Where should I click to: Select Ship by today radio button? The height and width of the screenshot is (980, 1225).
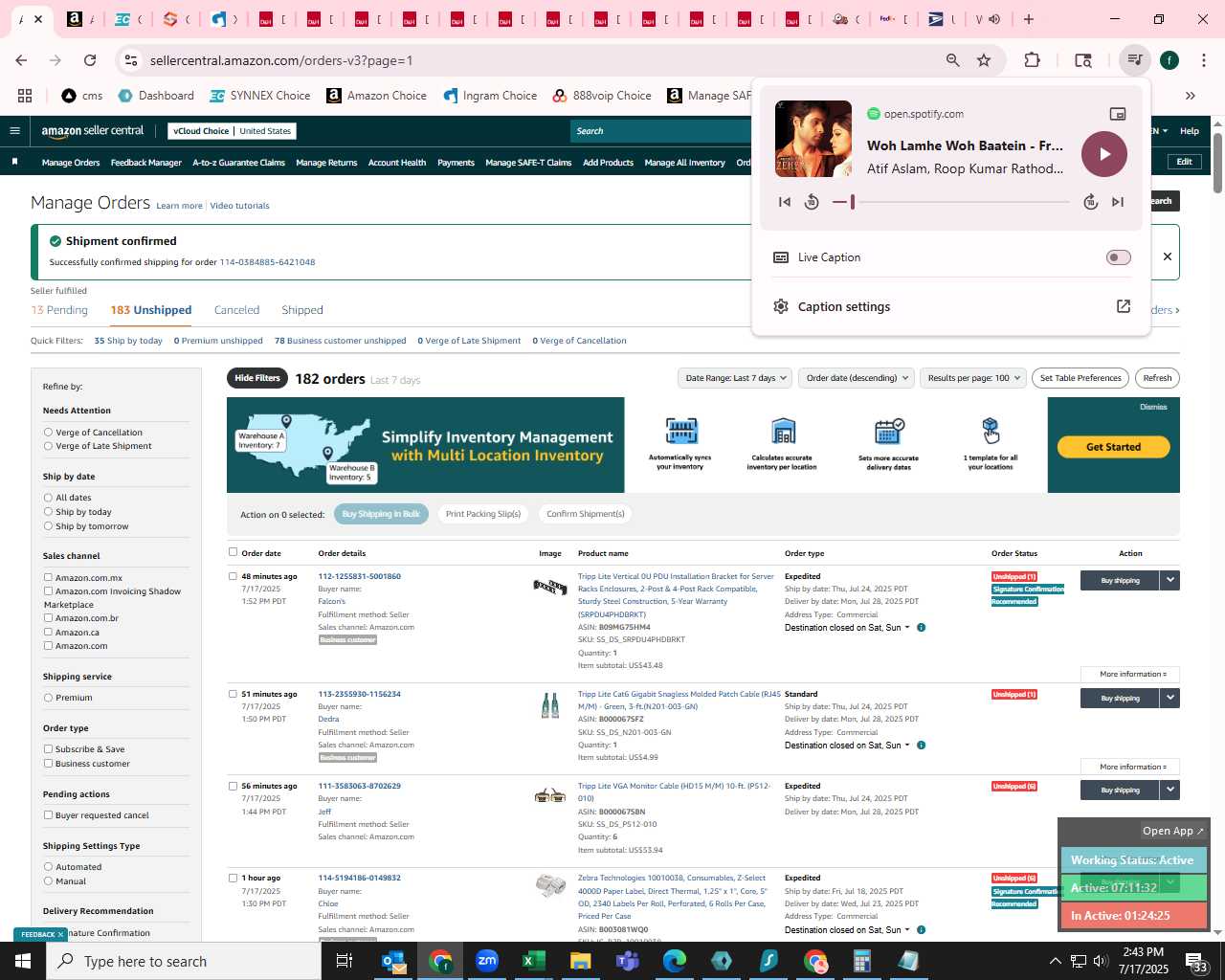click(x=48, y=512)
